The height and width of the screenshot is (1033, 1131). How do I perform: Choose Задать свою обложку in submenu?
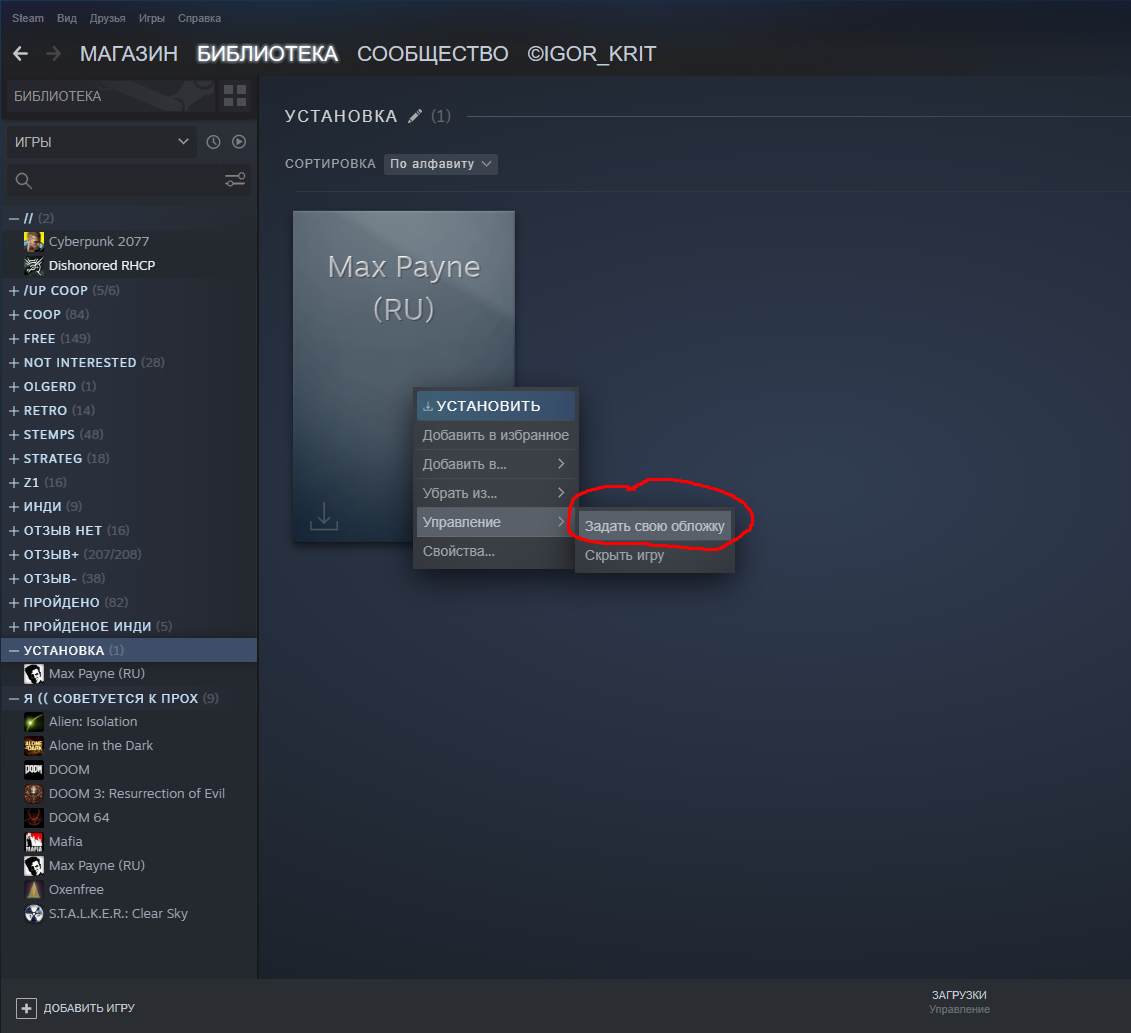point(654,526)
